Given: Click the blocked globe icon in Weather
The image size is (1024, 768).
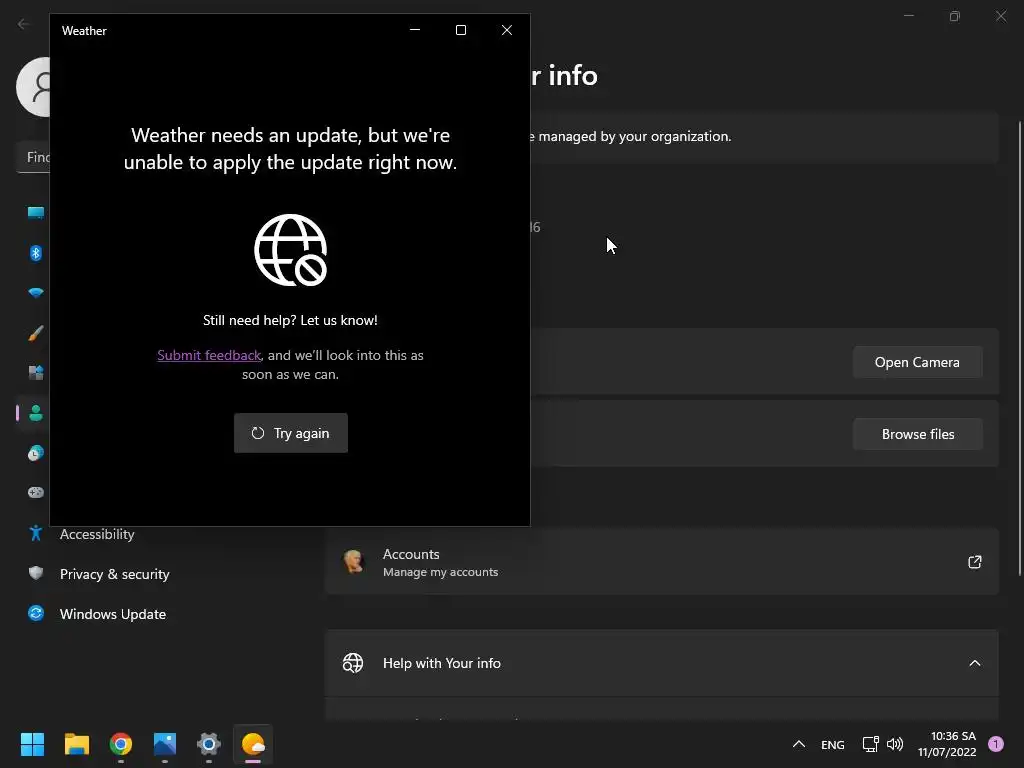Looking at the screenshot, I should (x=291, y=250).
